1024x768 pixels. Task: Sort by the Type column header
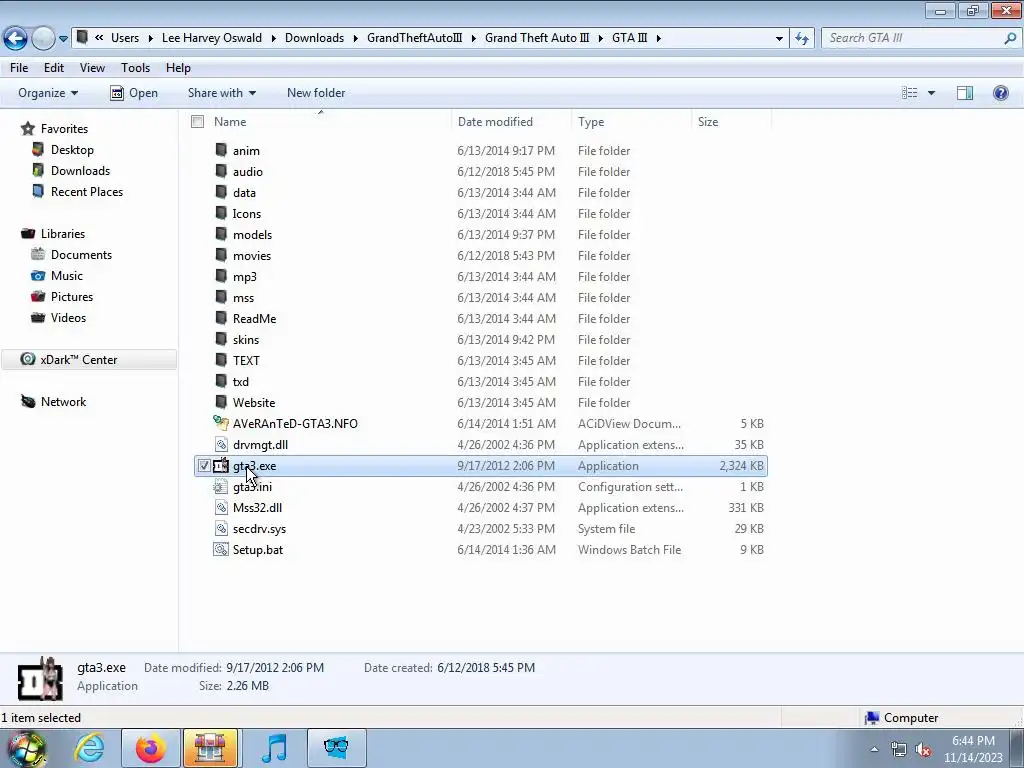591,121
